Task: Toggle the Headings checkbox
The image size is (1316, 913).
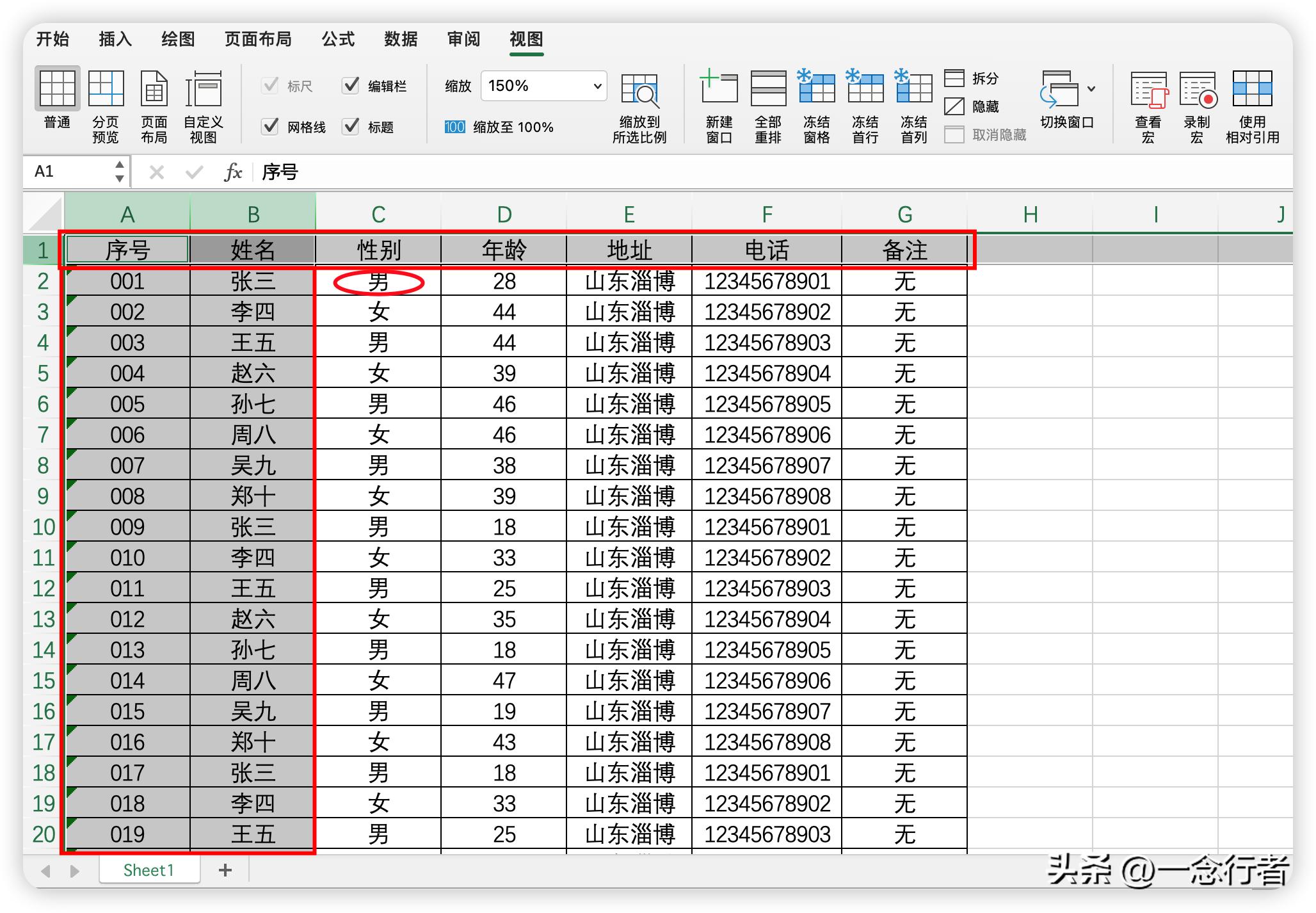Action: click(351, 126)
